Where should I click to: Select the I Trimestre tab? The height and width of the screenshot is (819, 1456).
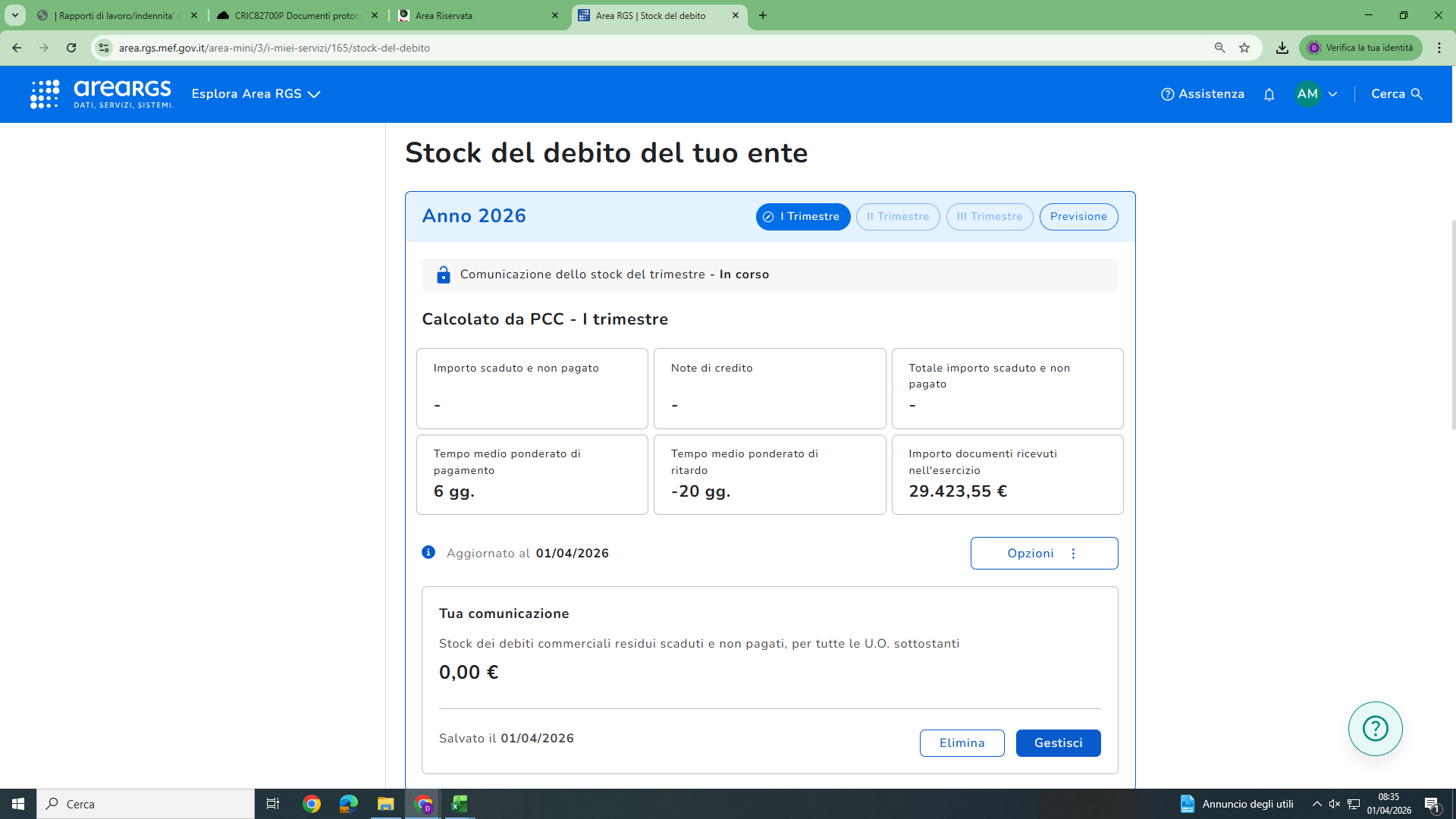coord(802,217)
